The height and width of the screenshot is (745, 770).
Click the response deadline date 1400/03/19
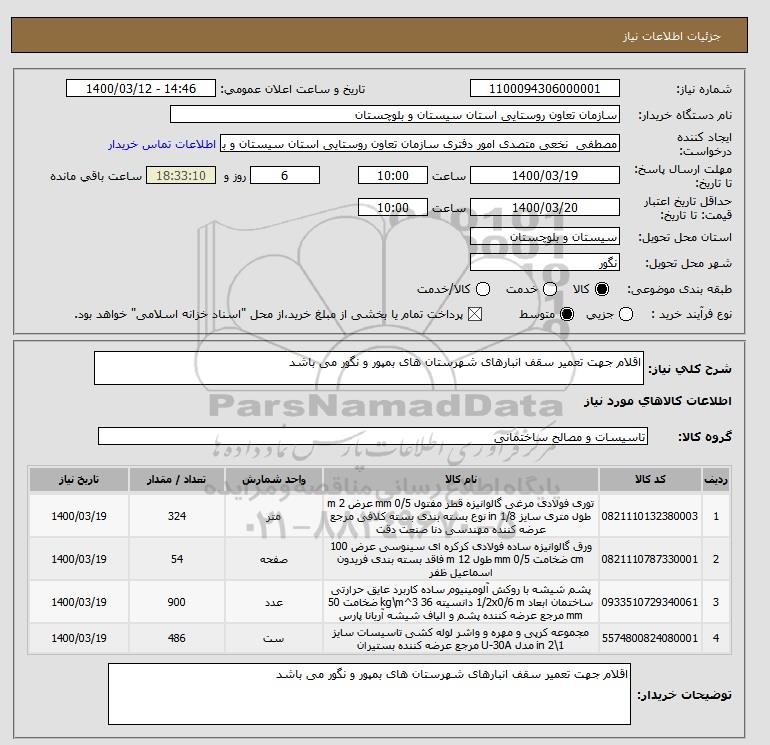click(x=545, y=175)
